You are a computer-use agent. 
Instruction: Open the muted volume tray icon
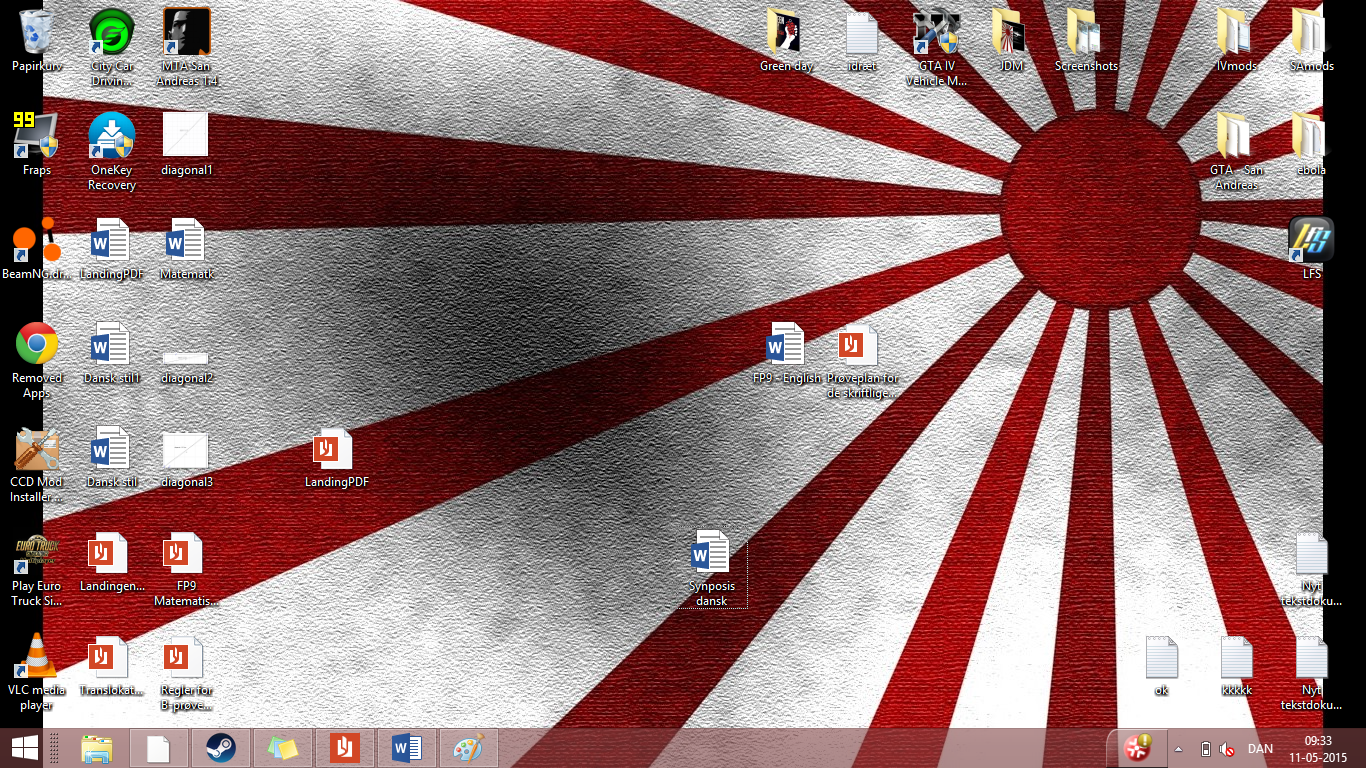click(x=1227, y=749)
